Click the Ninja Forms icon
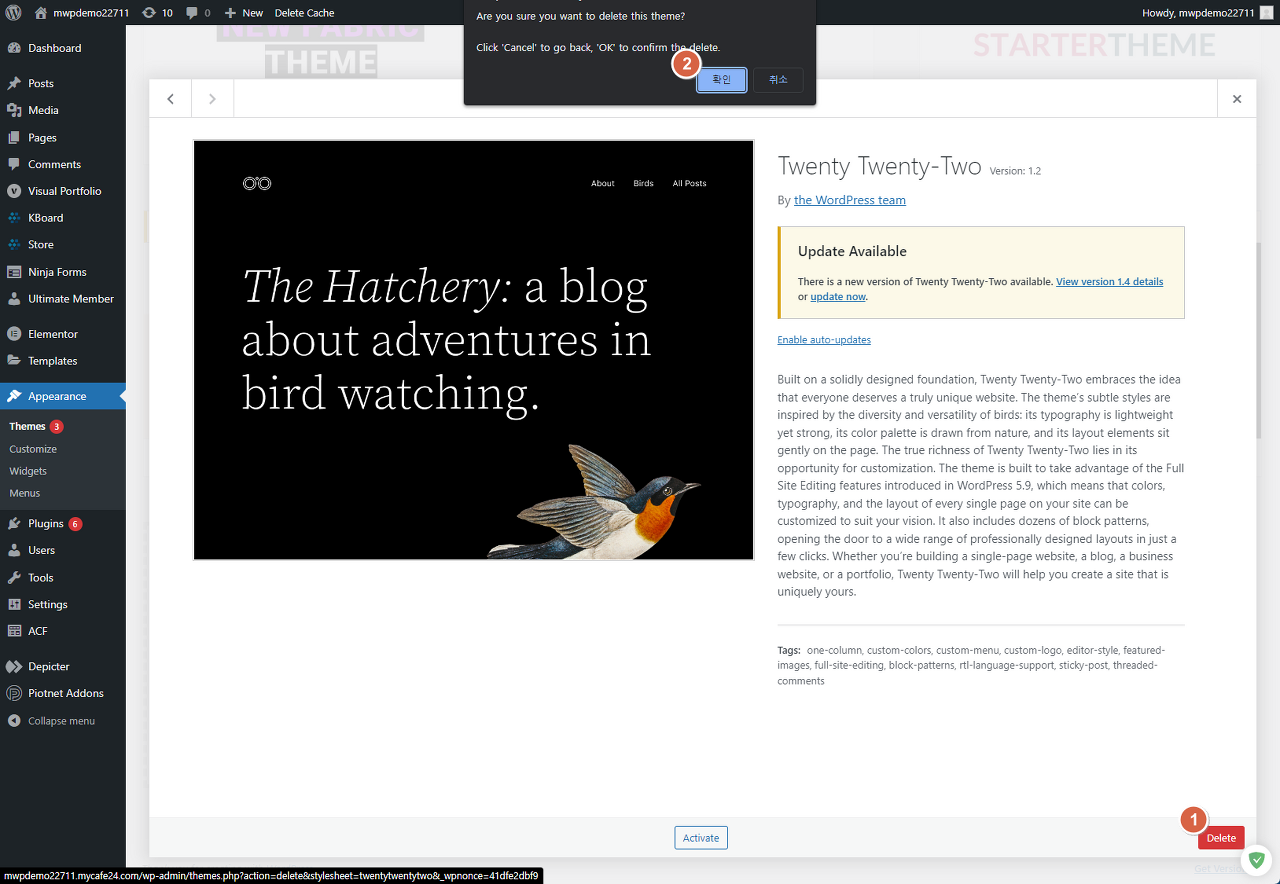 tap(14, 272)
